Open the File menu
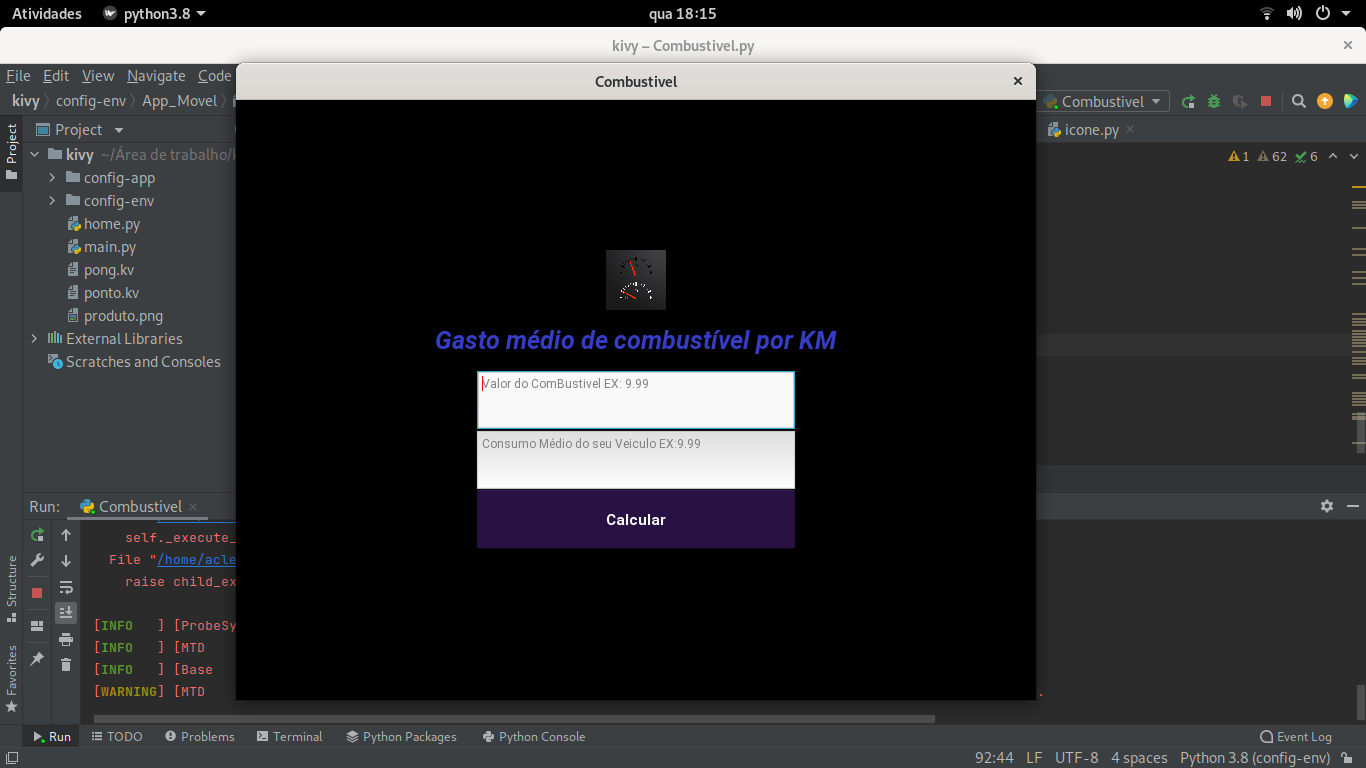 [18, 75]
